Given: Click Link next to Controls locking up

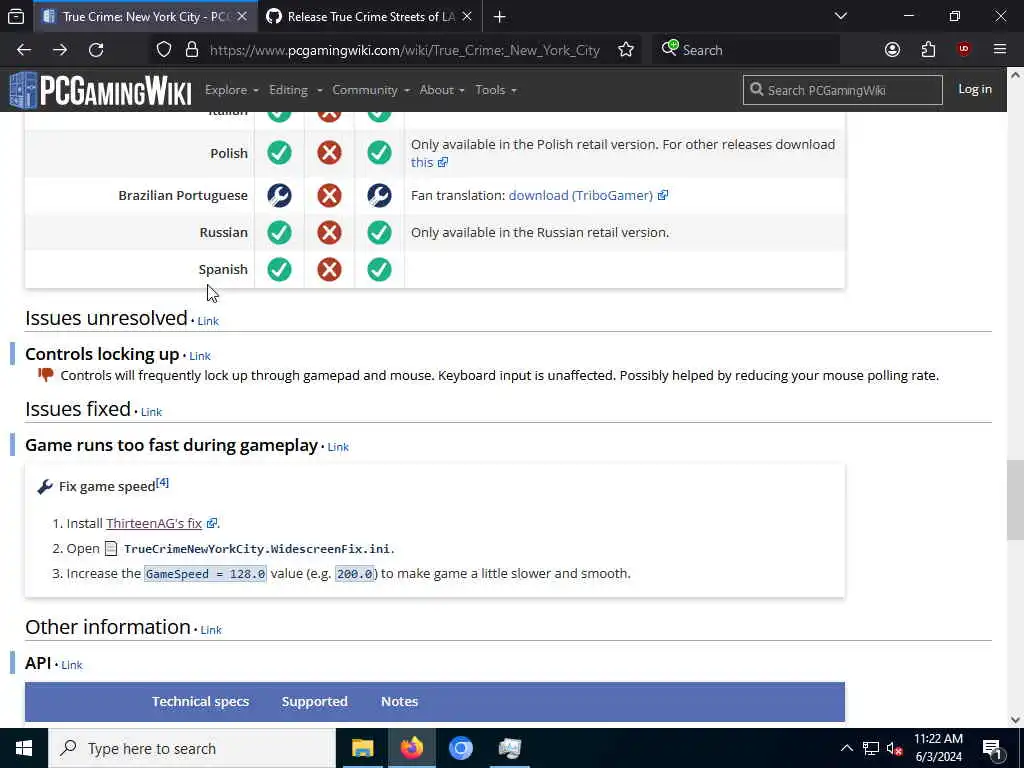Looking at the screenshot, I should (200, 356).
